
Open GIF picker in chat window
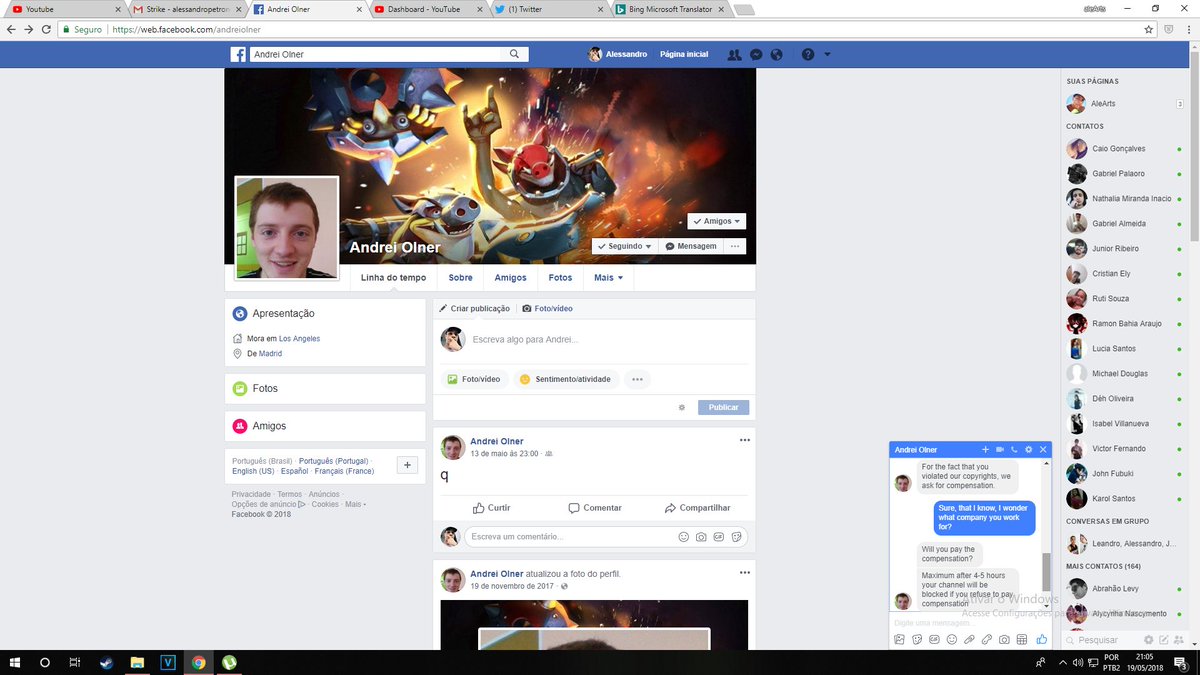point(934,639)
